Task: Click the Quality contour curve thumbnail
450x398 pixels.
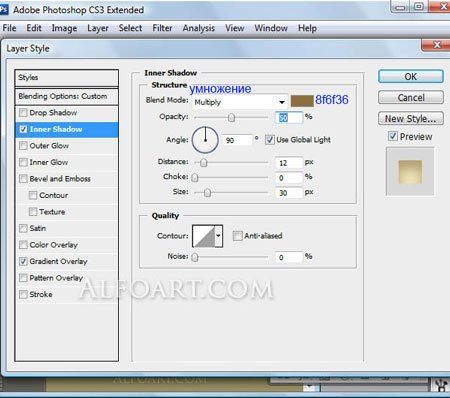Action: pos(204,236)
